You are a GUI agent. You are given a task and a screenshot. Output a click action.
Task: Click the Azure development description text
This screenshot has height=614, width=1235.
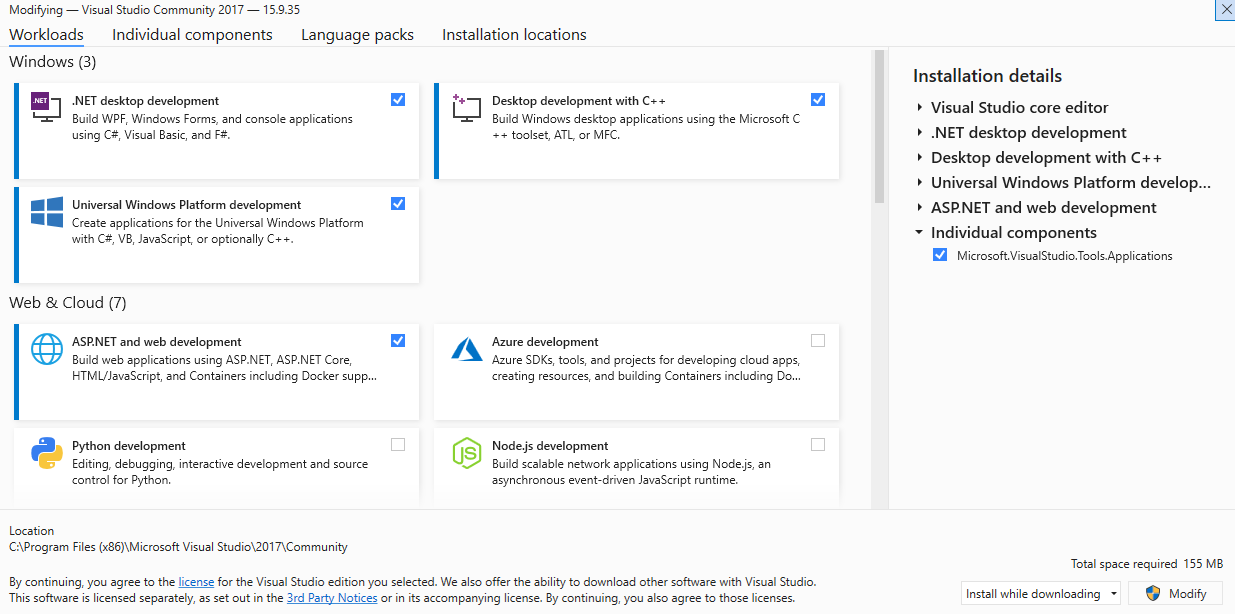[x=646, y=368]
